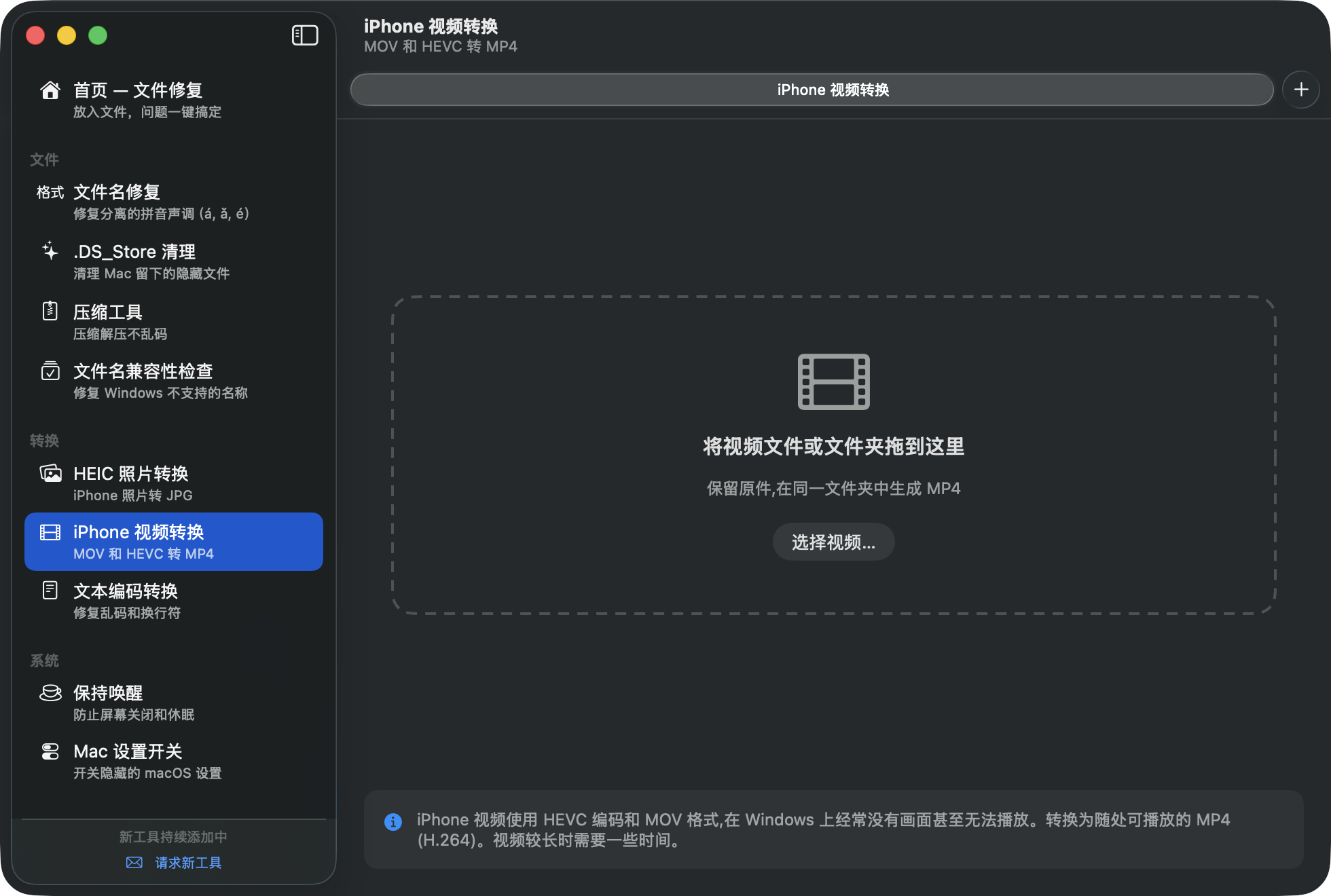Click the film strip icon in sidebar
This screenshot has width=1331, height=896.
pyautogui.click(x=50, y=532)
